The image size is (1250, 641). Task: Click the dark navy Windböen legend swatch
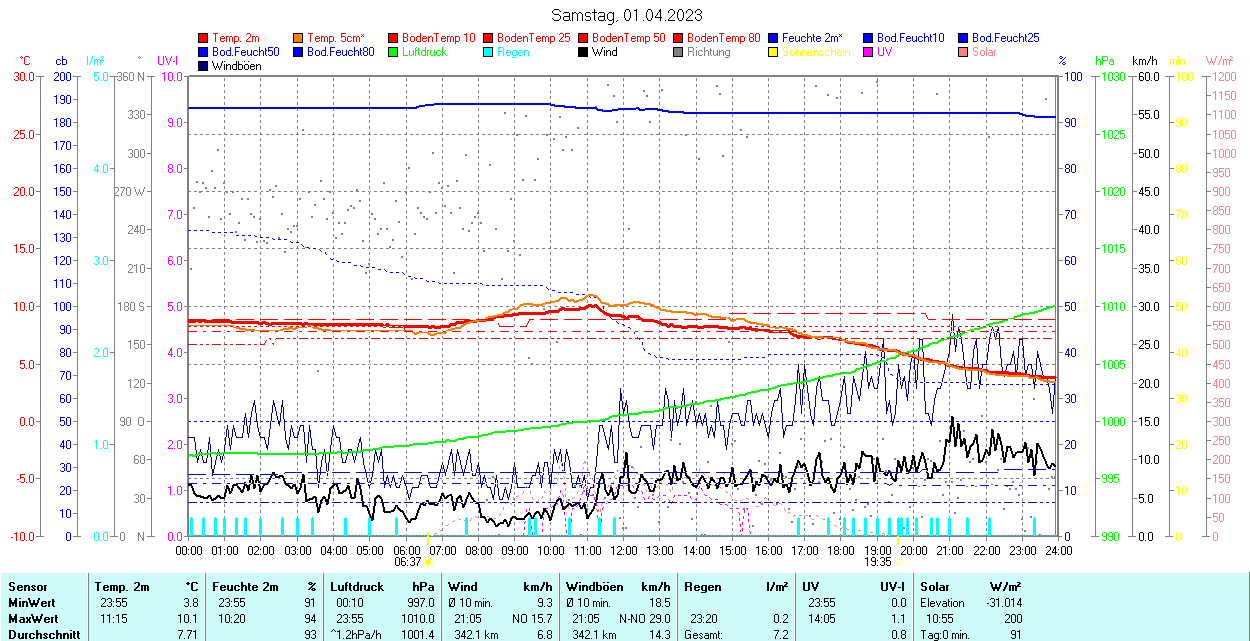(204, 66)
